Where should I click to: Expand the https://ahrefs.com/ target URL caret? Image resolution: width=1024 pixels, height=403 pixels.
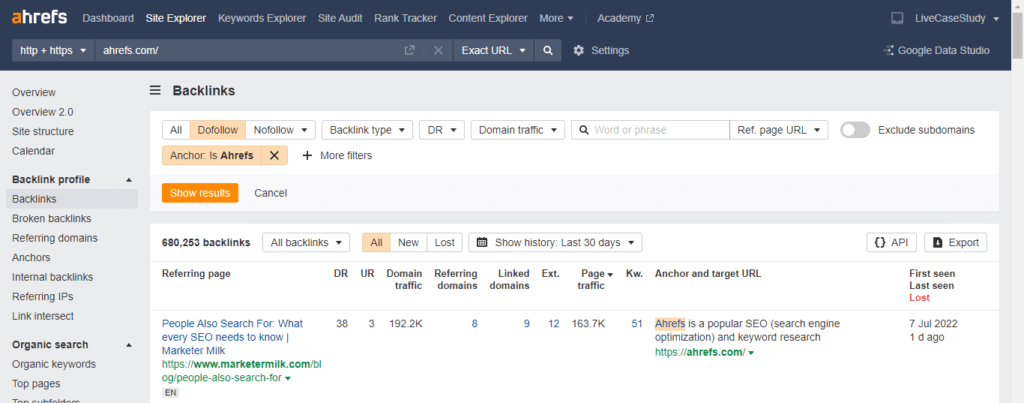(751, 353)
